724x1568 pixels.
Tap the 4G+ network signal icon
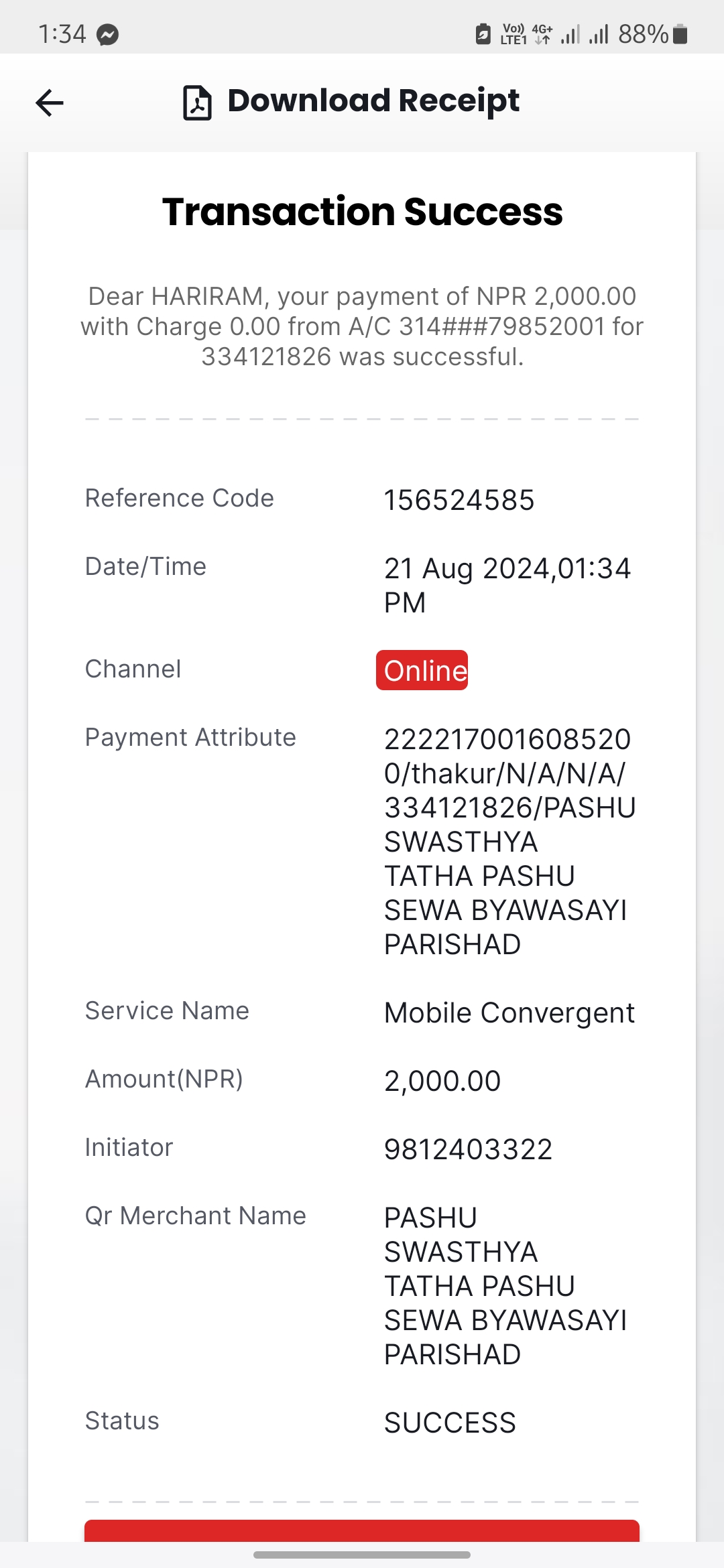point(542,34)
